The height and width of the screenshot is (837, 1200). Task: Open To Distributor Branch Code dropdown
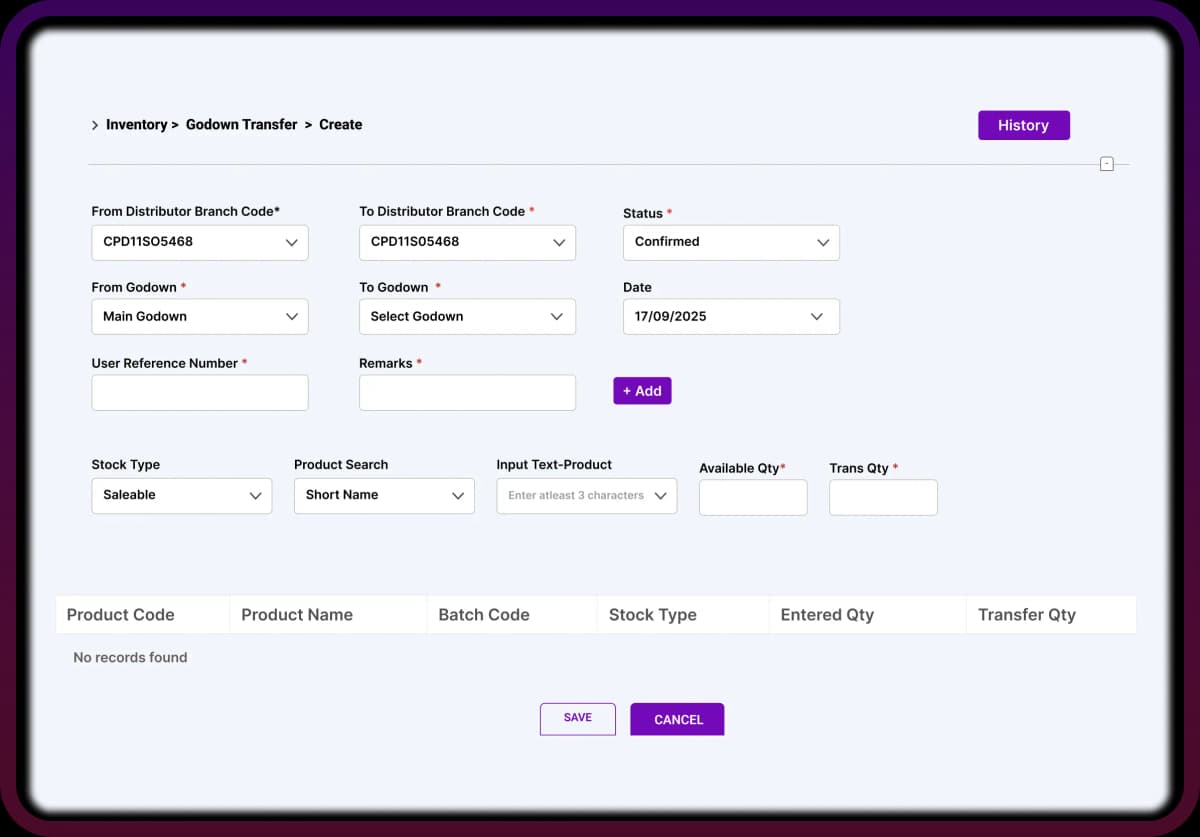467,242
